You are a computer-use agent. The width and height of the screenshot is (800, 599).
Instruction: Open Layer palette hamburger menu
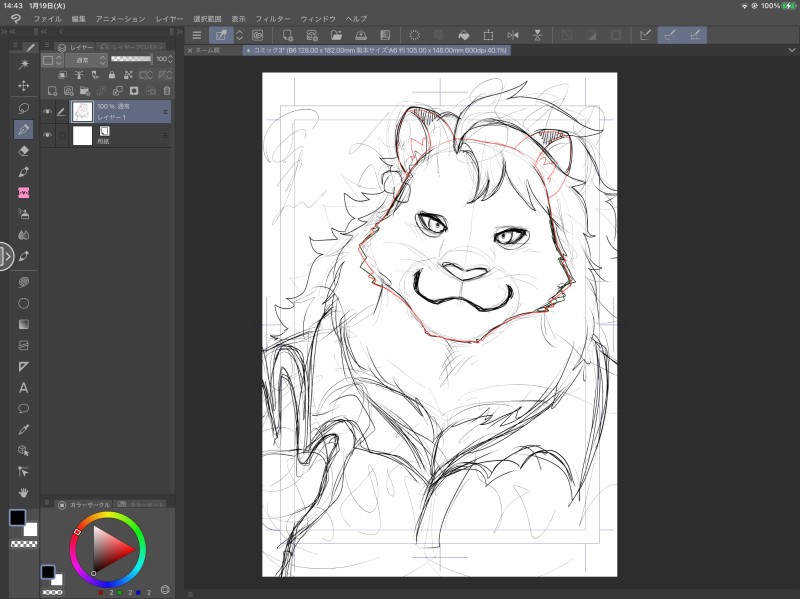(x=47, y=45)
